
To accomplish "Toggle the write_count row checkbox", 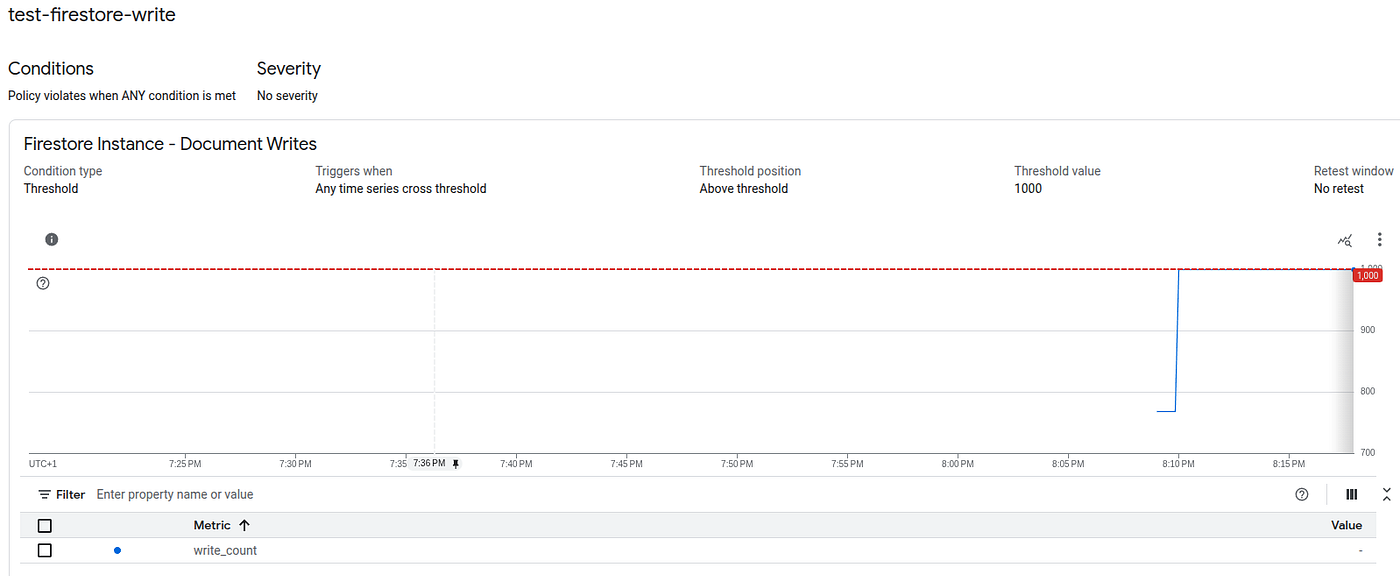I will (x=44, y=551).
